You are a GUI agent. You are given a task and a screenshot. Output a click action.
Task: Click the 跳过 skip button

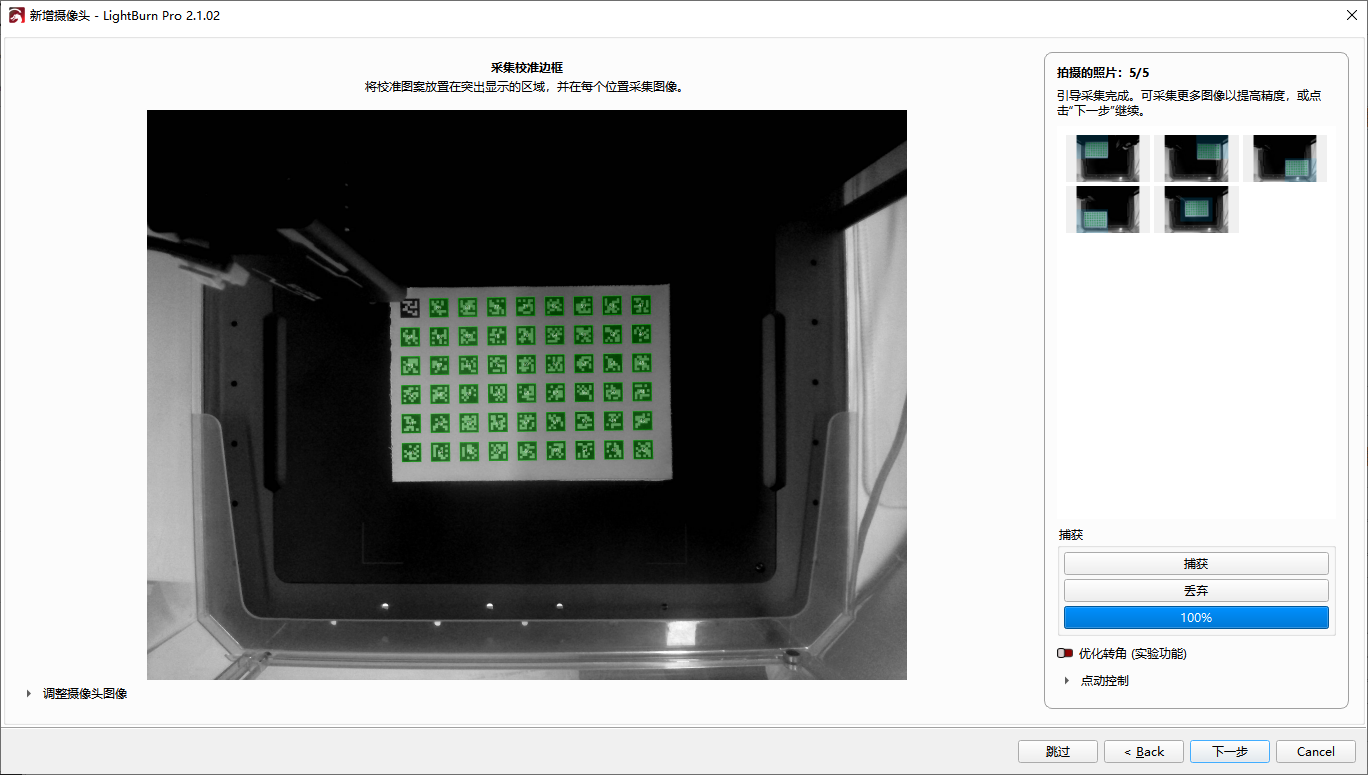1058,752
